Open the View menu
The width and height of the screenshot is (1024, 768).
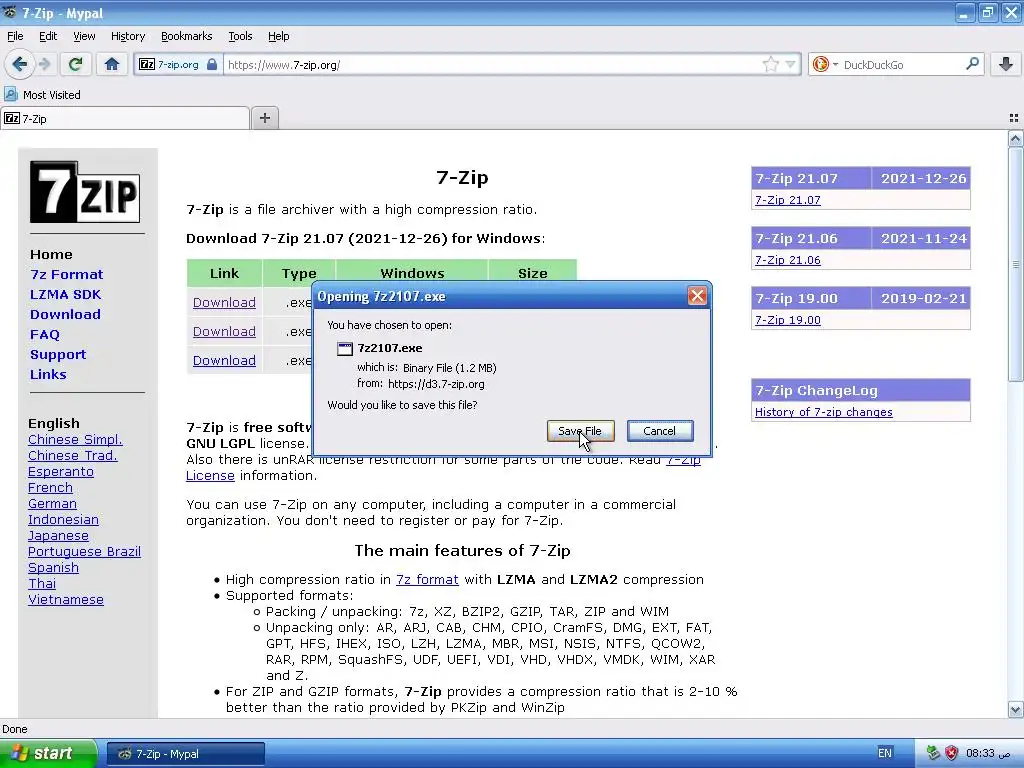pyautogui.click(x=84, y=36)
